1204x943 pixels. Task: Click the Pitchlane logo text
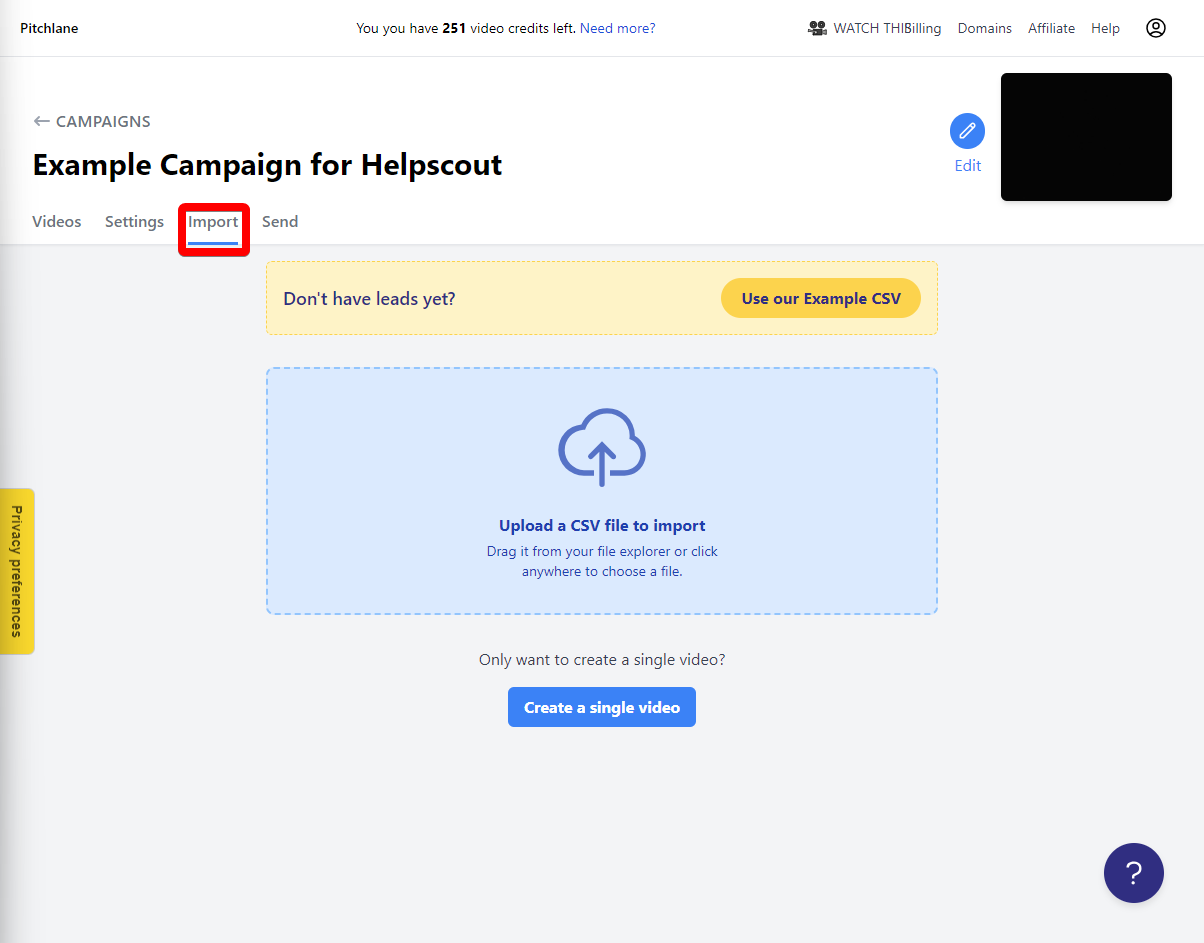point(49,28)
